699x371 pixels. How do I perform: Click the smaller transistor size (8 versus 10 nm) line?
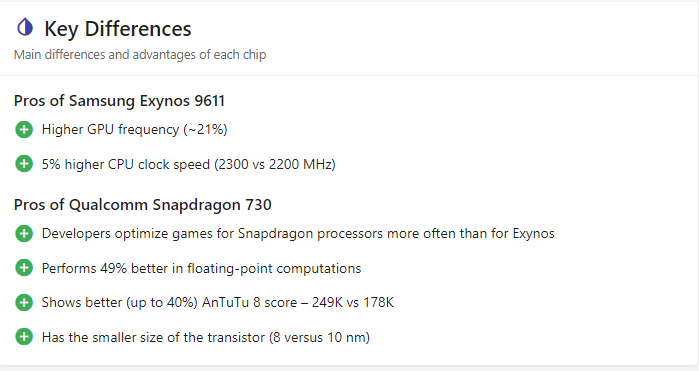point(206,337)
